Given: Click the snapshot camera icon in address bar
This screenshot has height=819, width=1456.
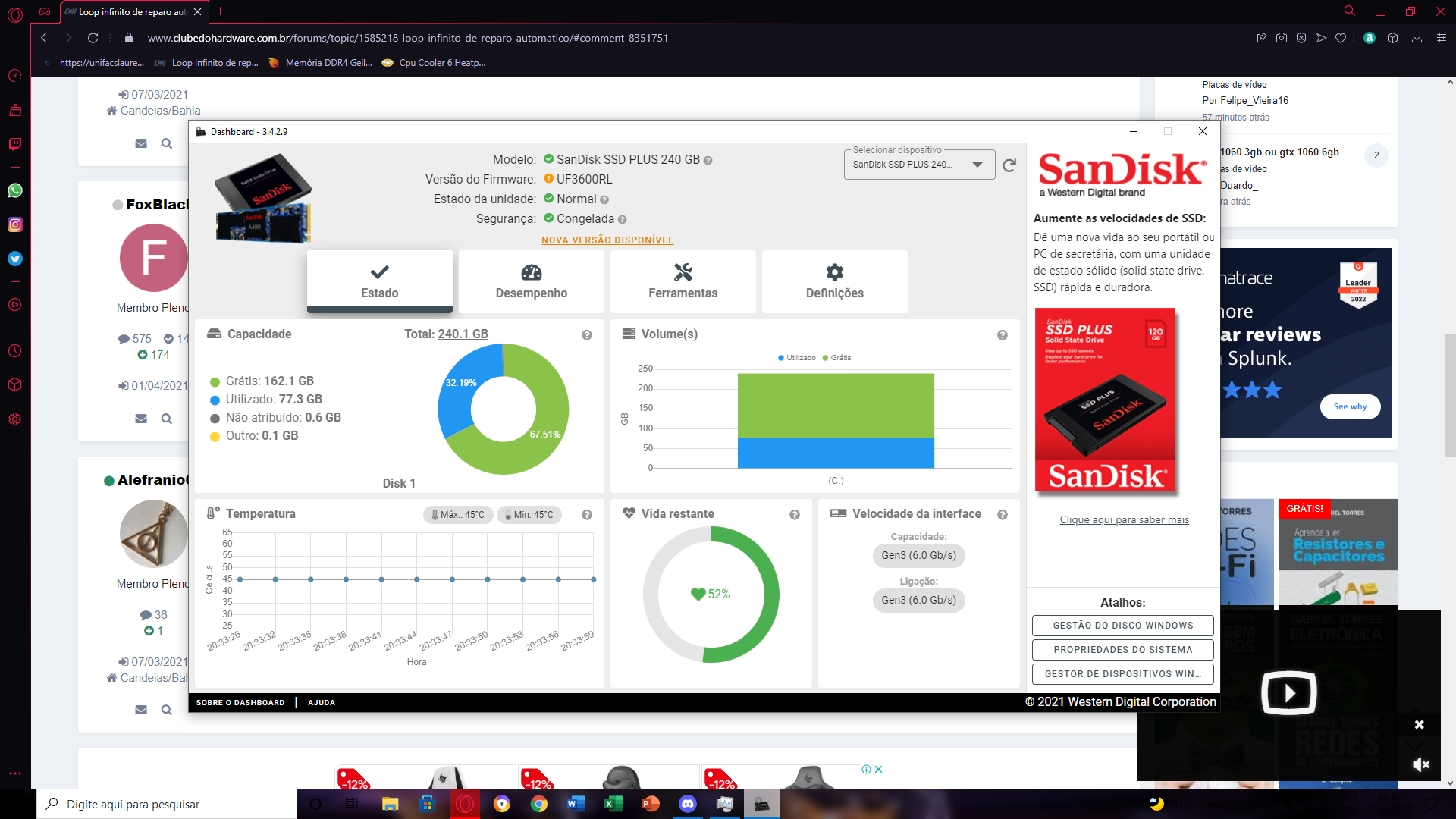Looking at the screenshot, I should [1282, 38].
